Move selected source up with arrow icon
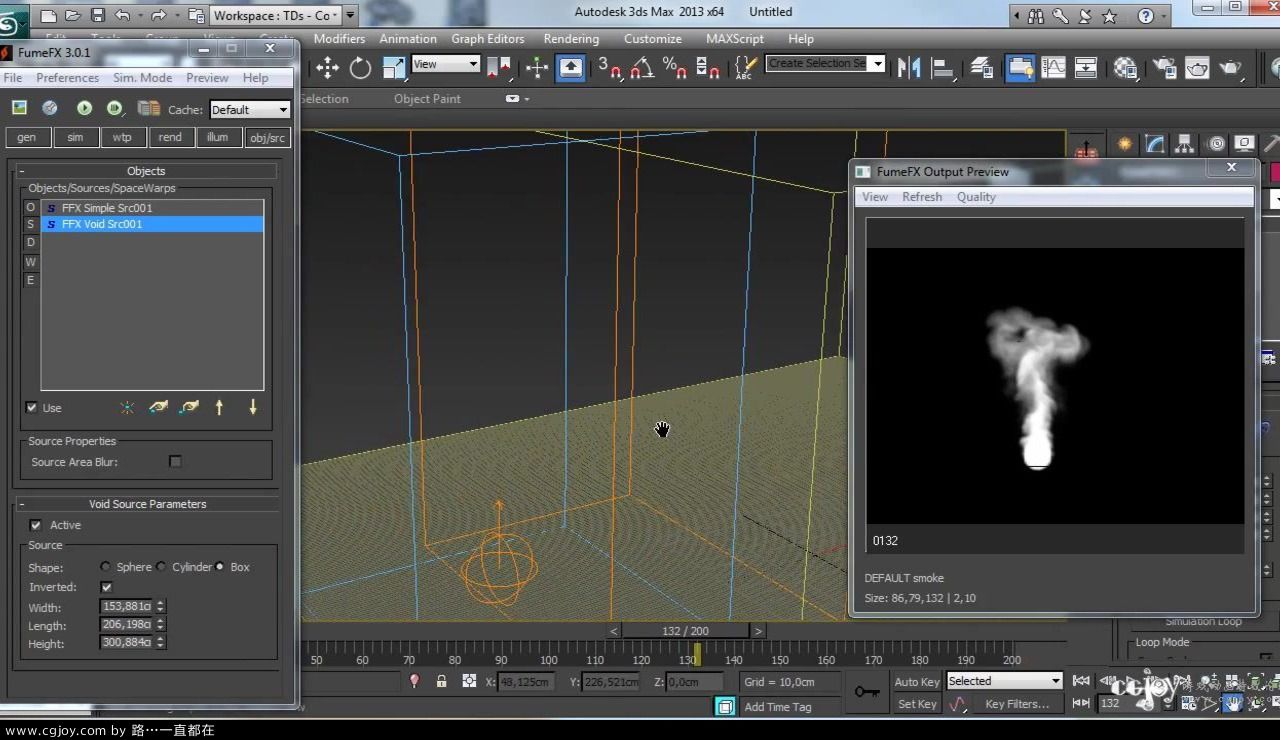This screenshot has height=740, width=1280. coord(219,407)
